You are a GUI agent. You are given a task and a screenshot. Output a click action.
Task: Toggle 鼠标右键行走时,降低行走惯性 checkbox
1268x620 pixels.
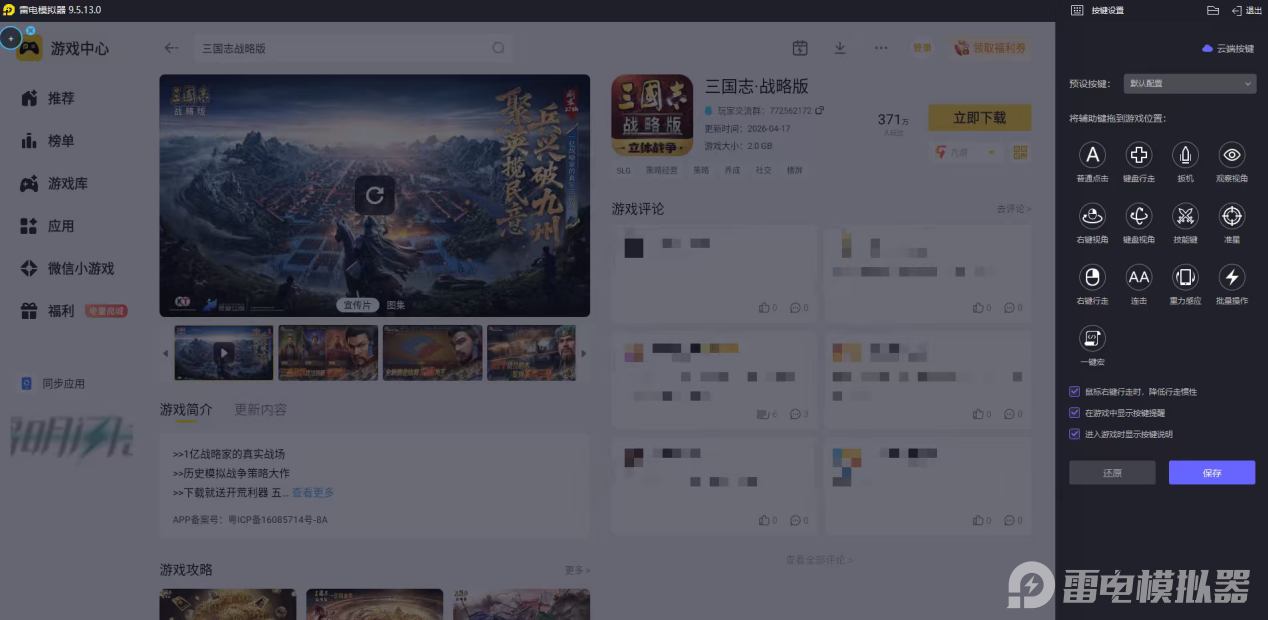[x=1074, y=391]
